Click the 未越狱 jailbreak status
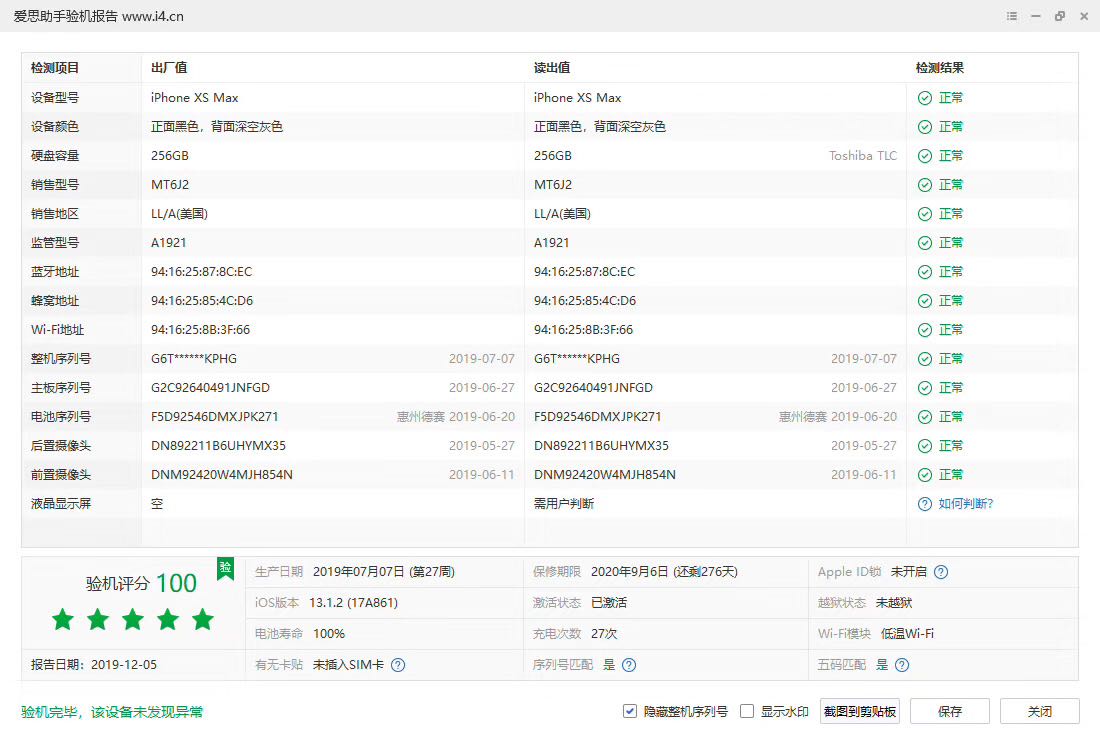The width and height of the screenshot is (1100, 748). pyautogui.click(x=894, y=603)
